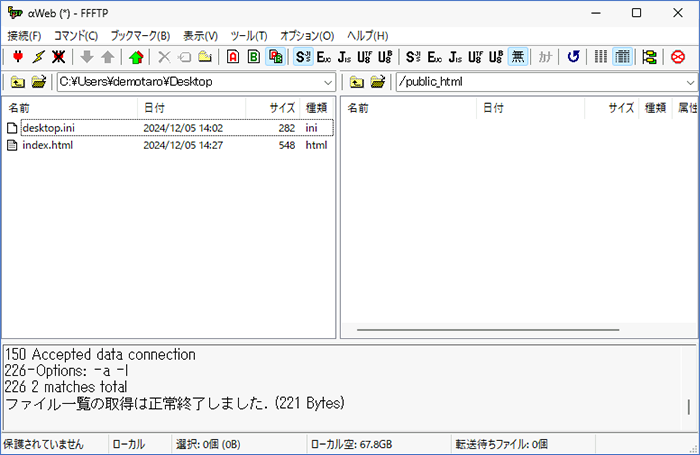
Task: Go up one level in remote pane
Action: 355,82
